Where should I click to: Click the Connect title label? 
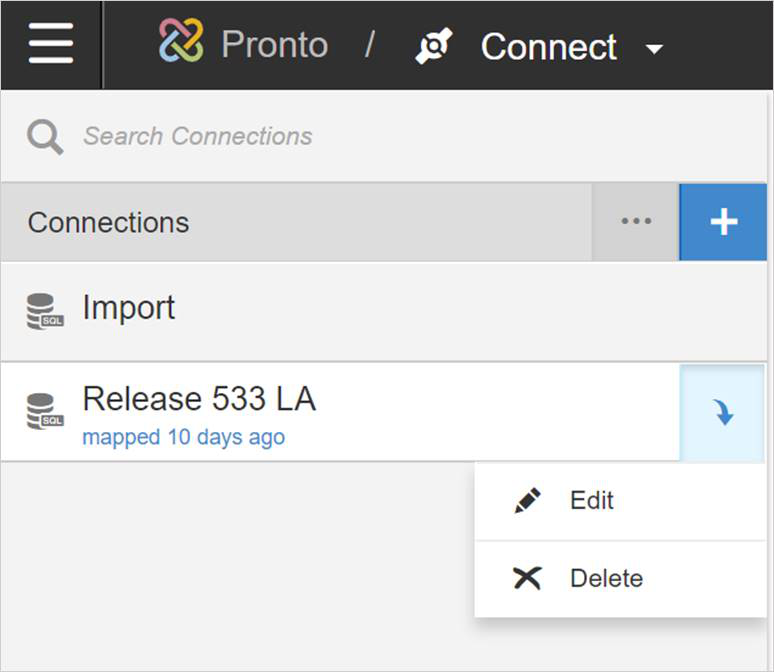(548, 46)
